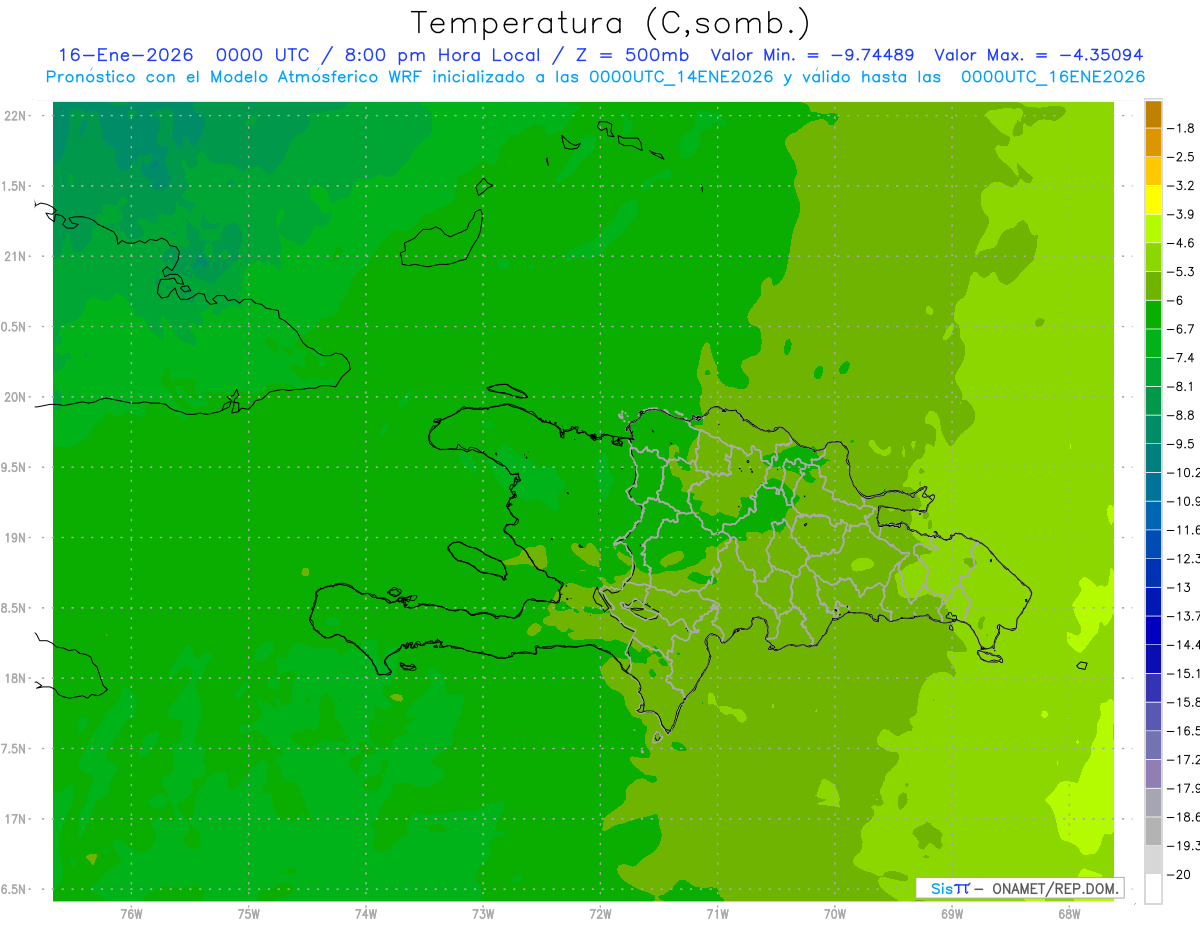Click the '0000UTC_14ENE2026' initialization time text
The height and width of the screenshot is (927, 1200).
pos(680,77)
